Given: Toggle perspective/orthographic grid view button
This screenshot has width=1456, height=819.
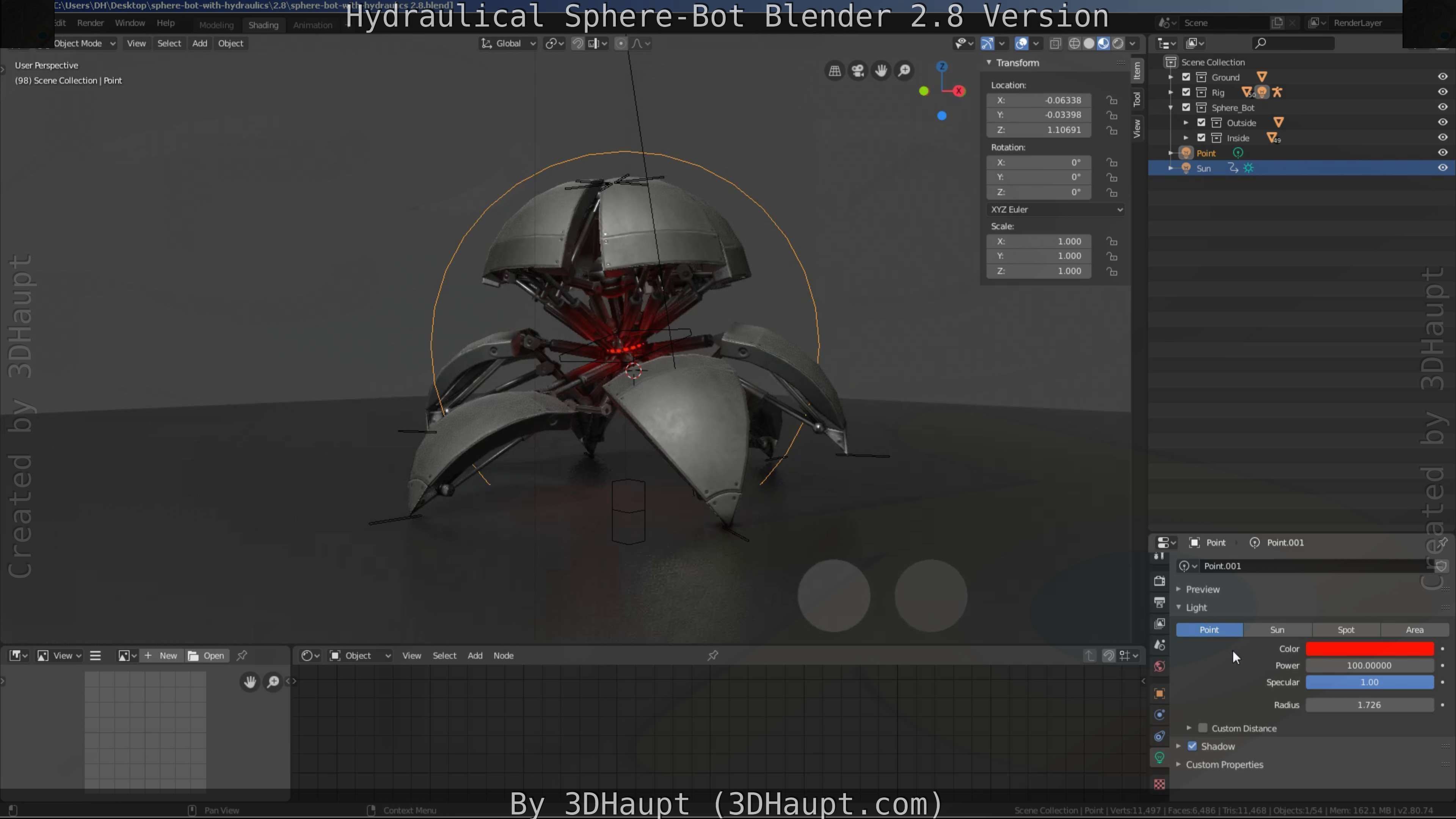Looking at the screenshot, I should tap(834, 71).
